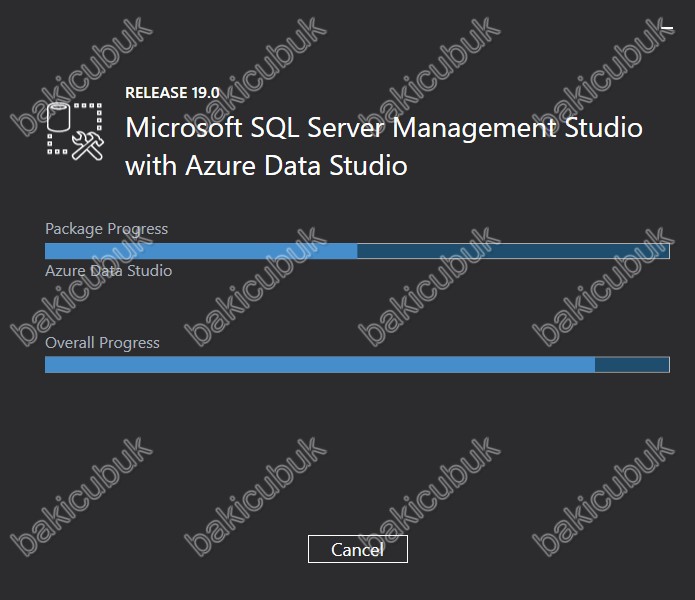This screenshot has width=695, height=600.
Task: Click the "RELEASE" text above the title
Action: tap(156, 93)
